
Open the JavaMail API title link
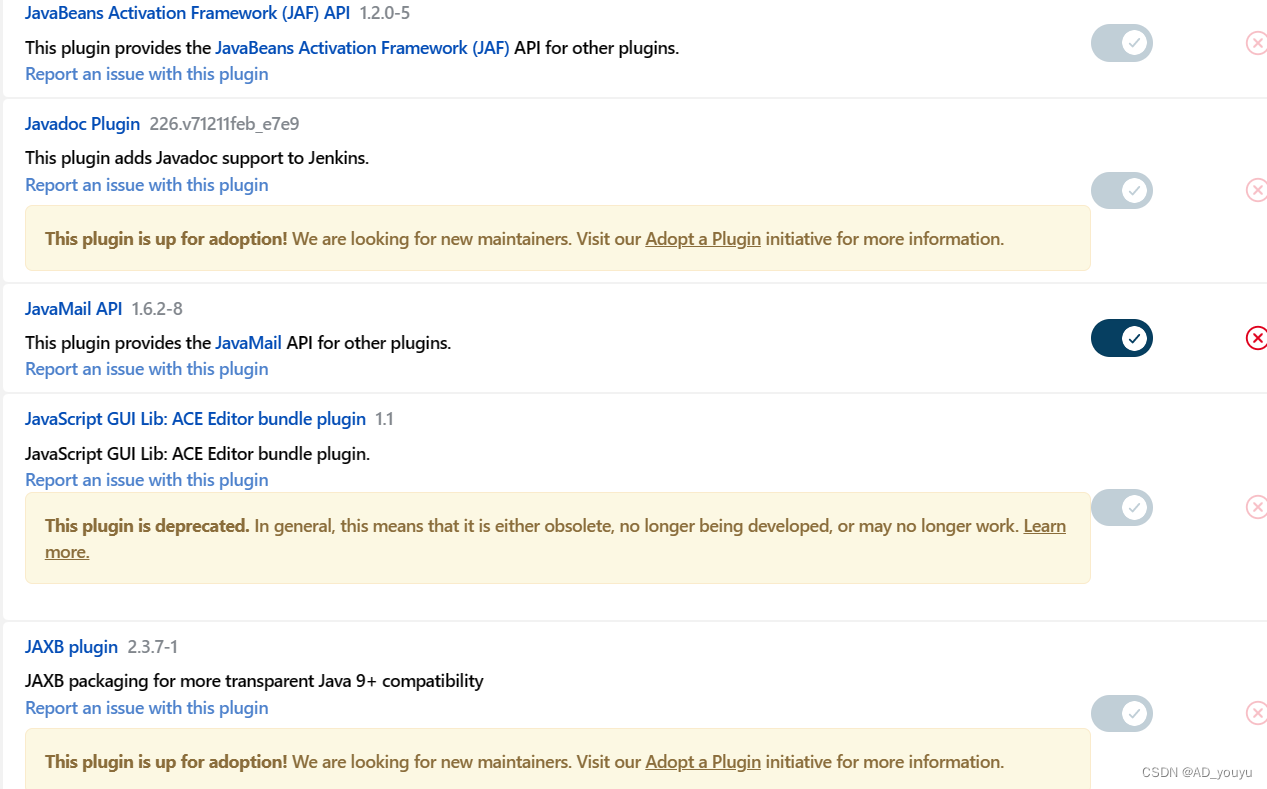[x=73, y=309]
